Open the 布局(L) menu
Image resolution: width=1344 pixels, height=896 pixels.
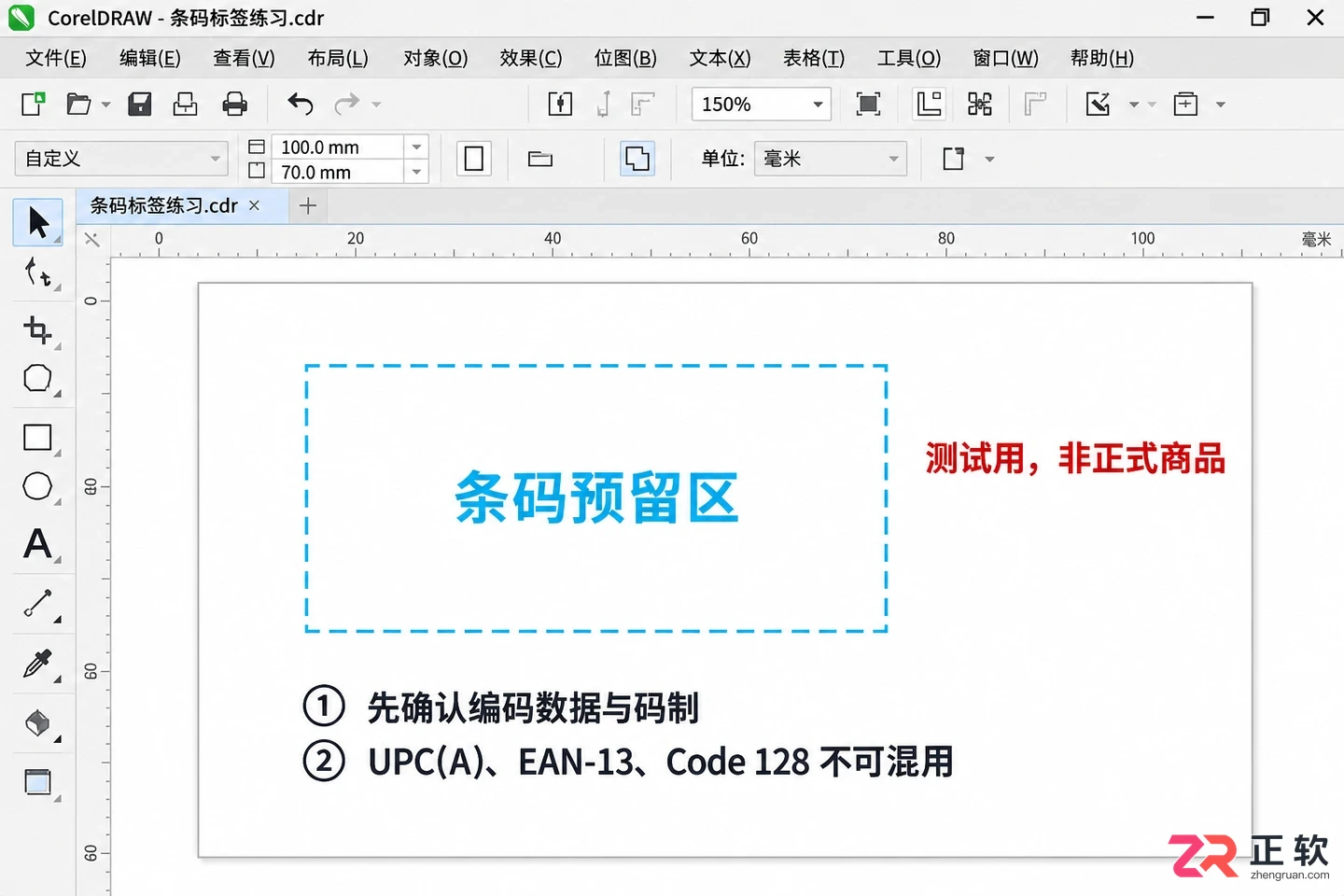click(338, 58)
